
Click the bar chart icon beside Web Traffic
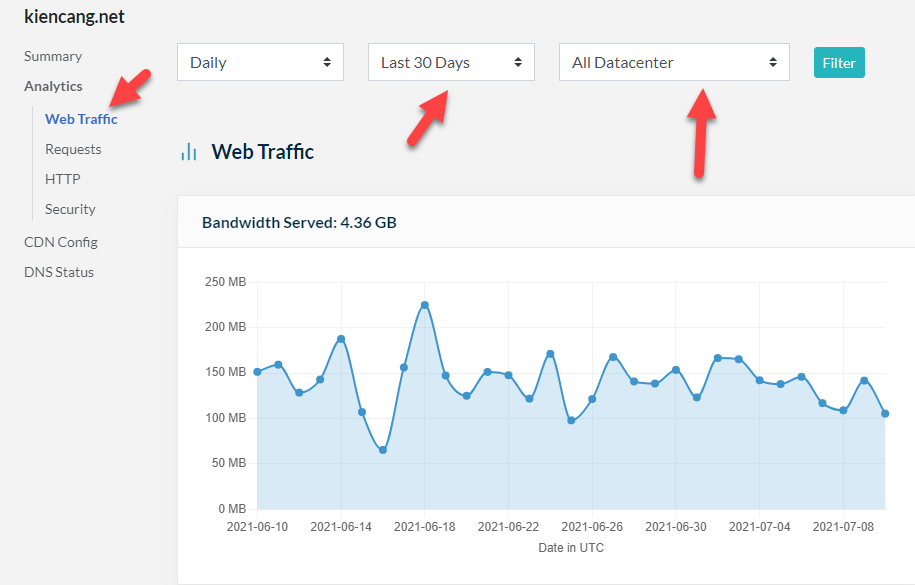coord(188,152)
